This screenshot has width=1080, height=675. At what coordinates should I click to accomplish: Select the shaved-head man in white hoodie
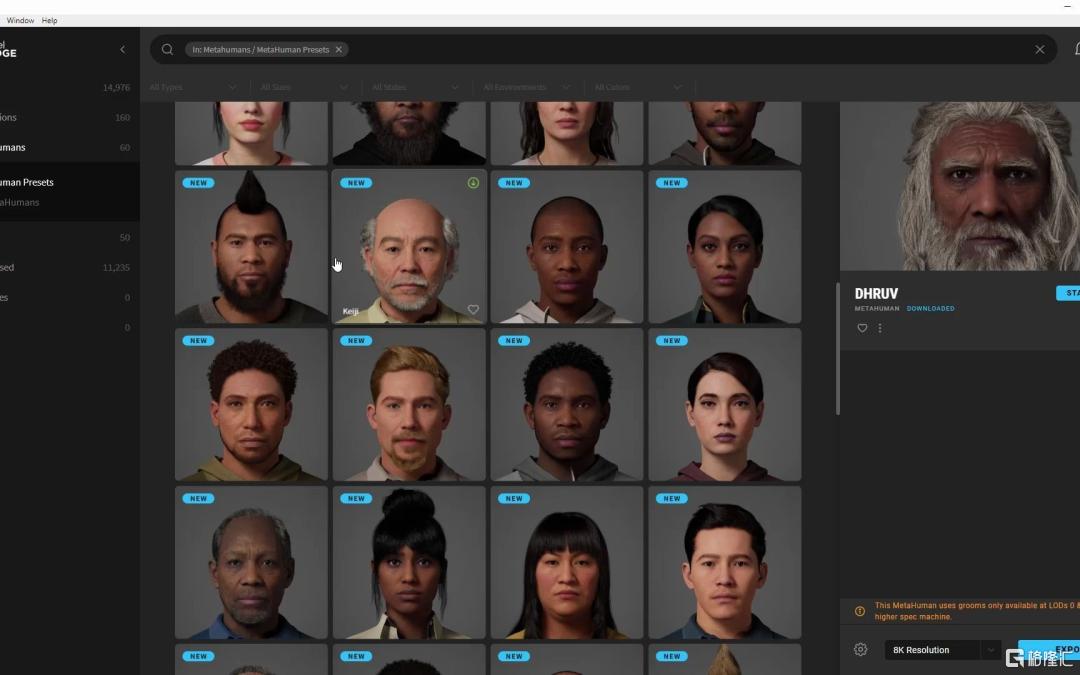pyautogui.click(x=567, y=247)
